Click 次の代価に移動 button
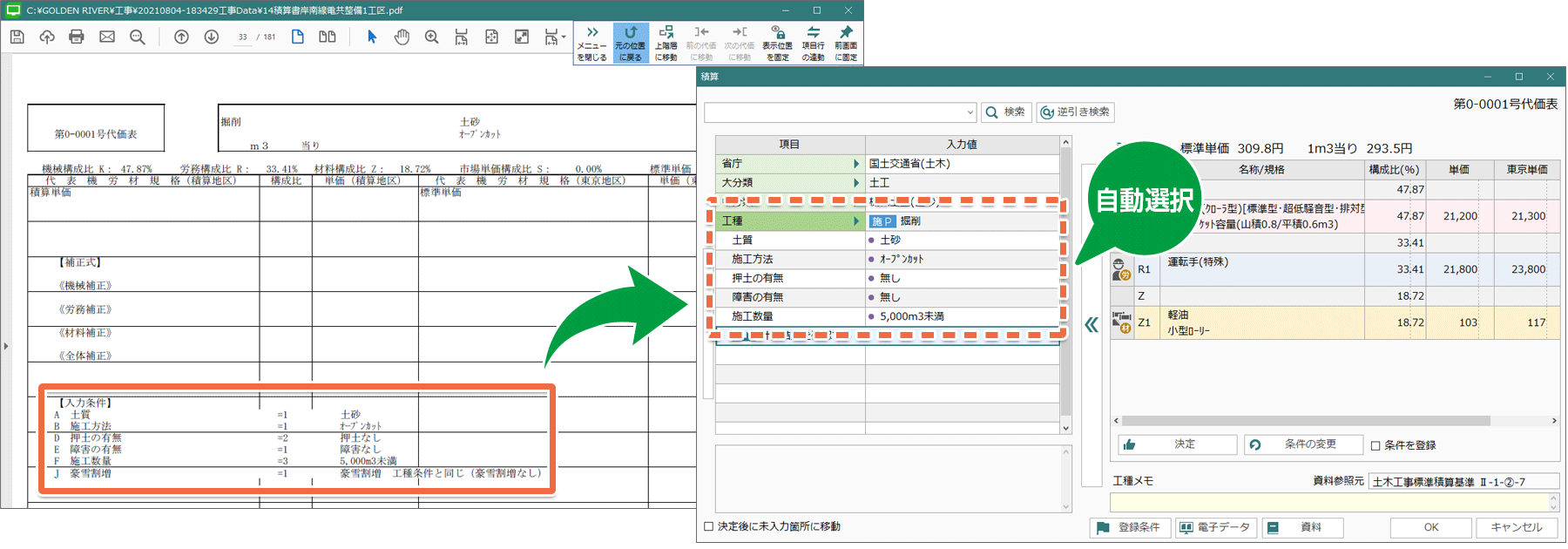Screen dimensions: 1568x549 [x=739, y=44]
